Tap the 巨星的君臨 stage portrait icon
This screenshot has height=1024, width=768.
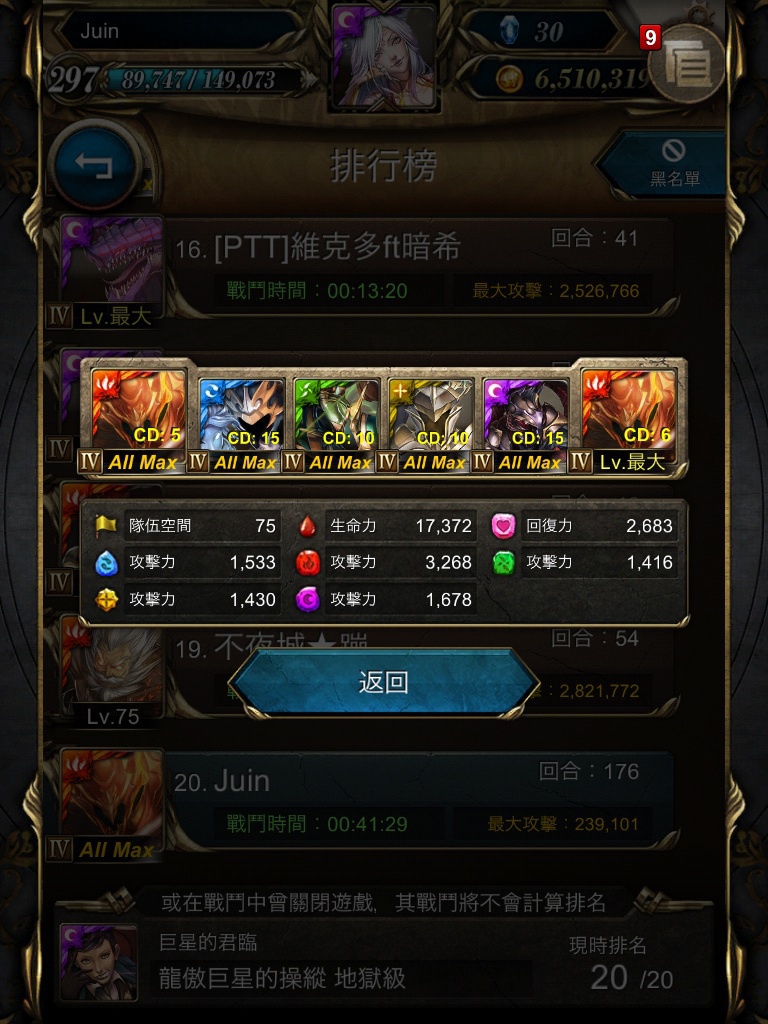(99, 961)
